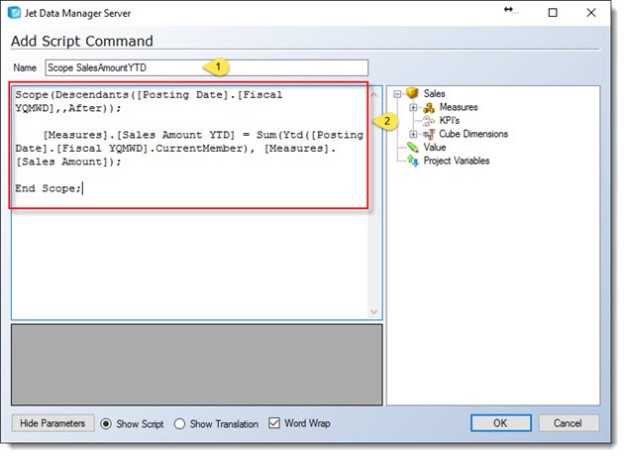Select the Value tree label
The image size is (624, 456).
[x=435, y=148]
